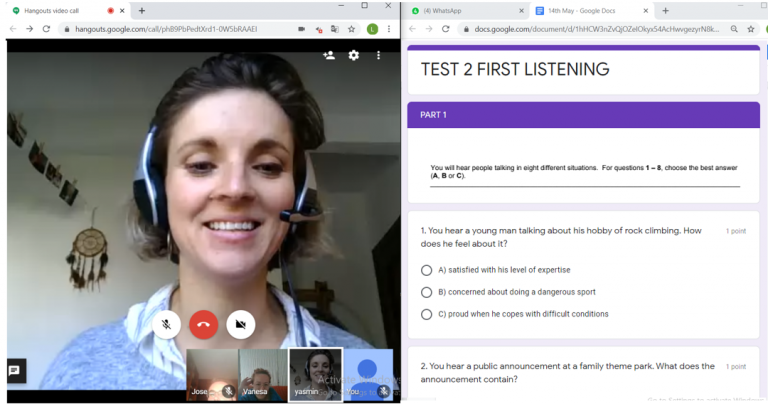Image resolution: width=768 pixels, height=404 pixels.
Task: Click the '1 point' label of question 1
Action: (736, 231)
